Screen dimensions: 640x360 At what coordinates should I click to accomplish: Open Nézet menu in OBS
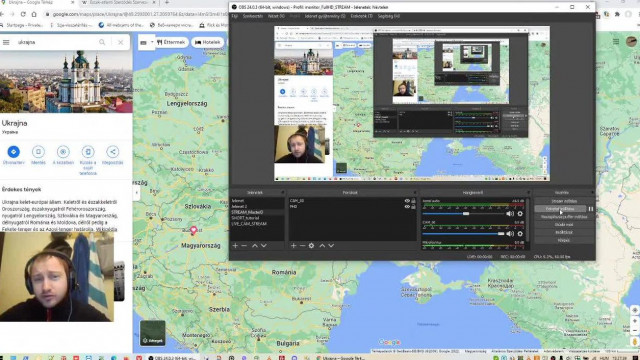point(276,16)
